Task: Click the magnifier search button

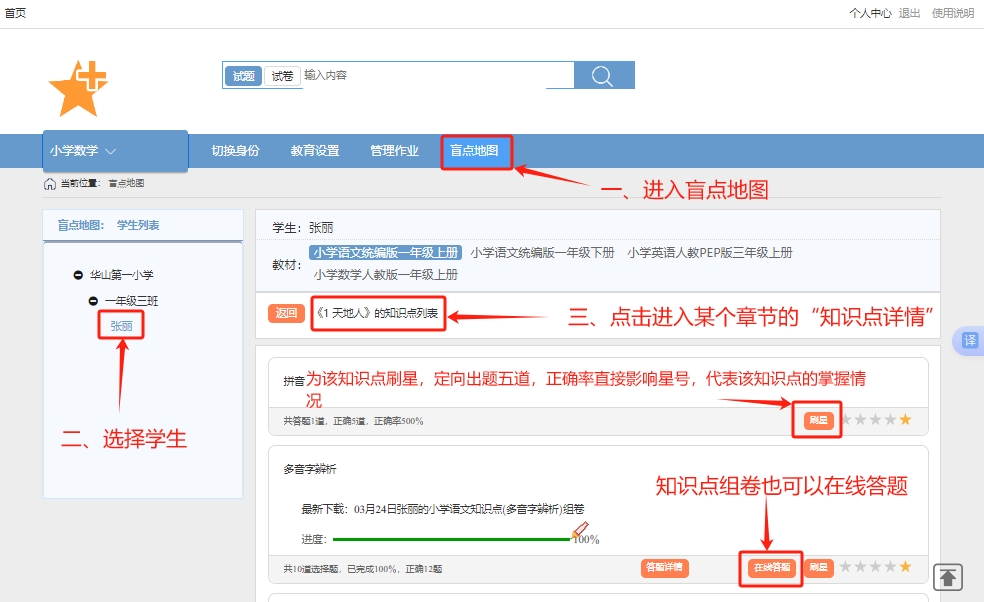Action: [x=603, y=76]
